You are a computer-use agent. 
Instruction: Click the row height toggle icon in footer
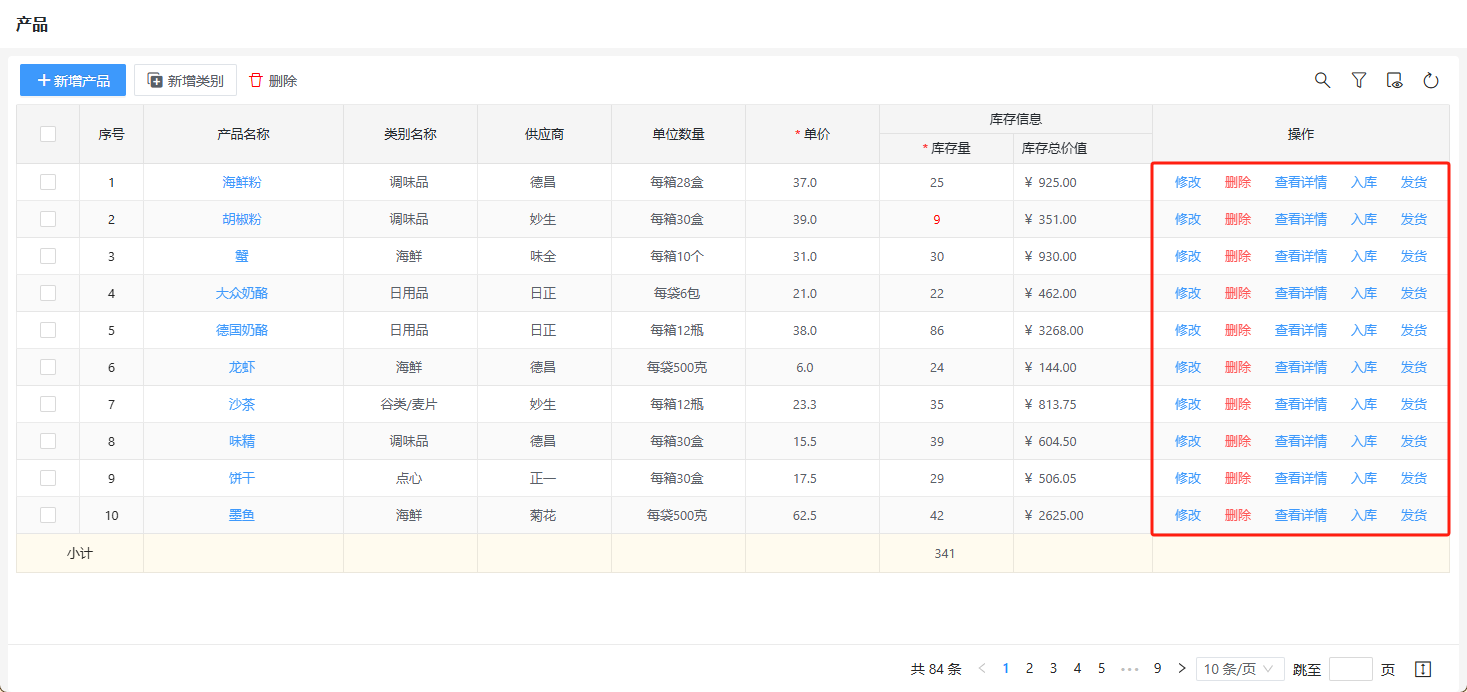click(x=1424, y=669)
